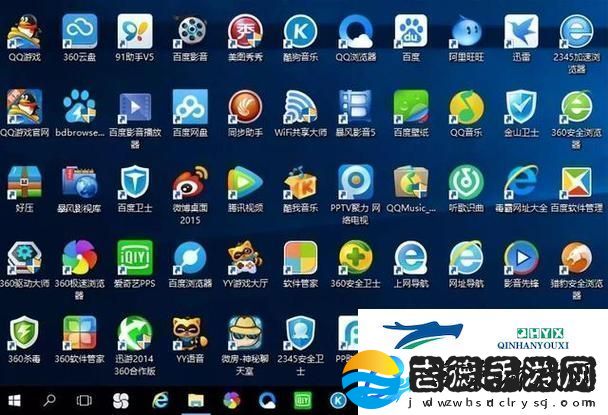Click the taskbar search magnifier
The image size is (608, 415).
[x=49, y=401]
